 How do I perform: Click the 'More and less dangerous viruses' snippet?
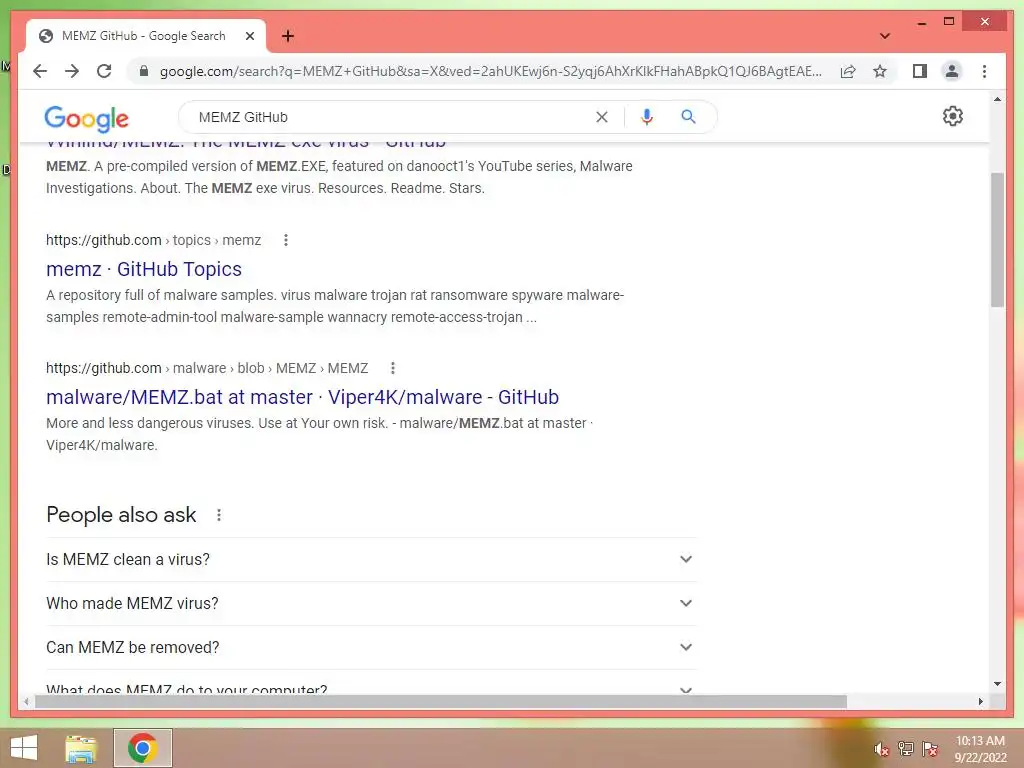319,434
